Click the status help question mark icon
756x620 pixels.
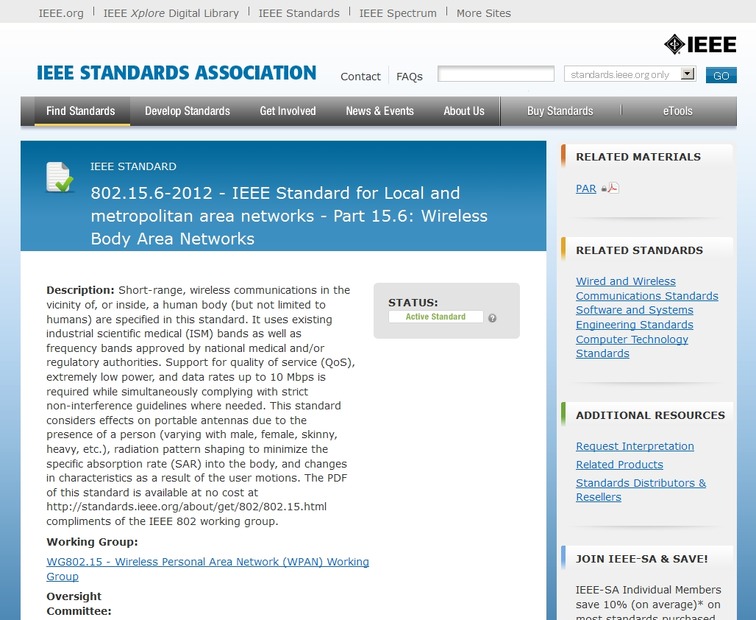click(x=492, y=318)
